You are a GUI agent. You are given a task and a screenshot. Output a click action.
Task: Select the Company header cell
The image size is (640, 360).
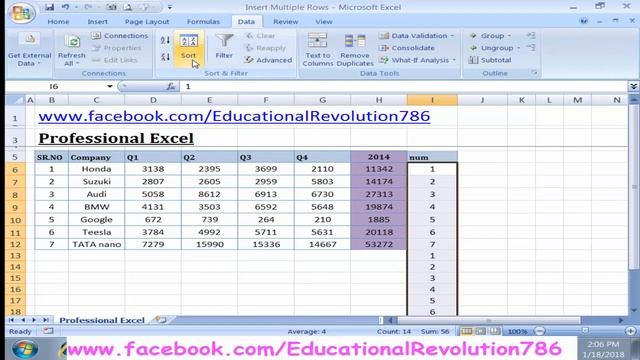(x=96, y=157)
